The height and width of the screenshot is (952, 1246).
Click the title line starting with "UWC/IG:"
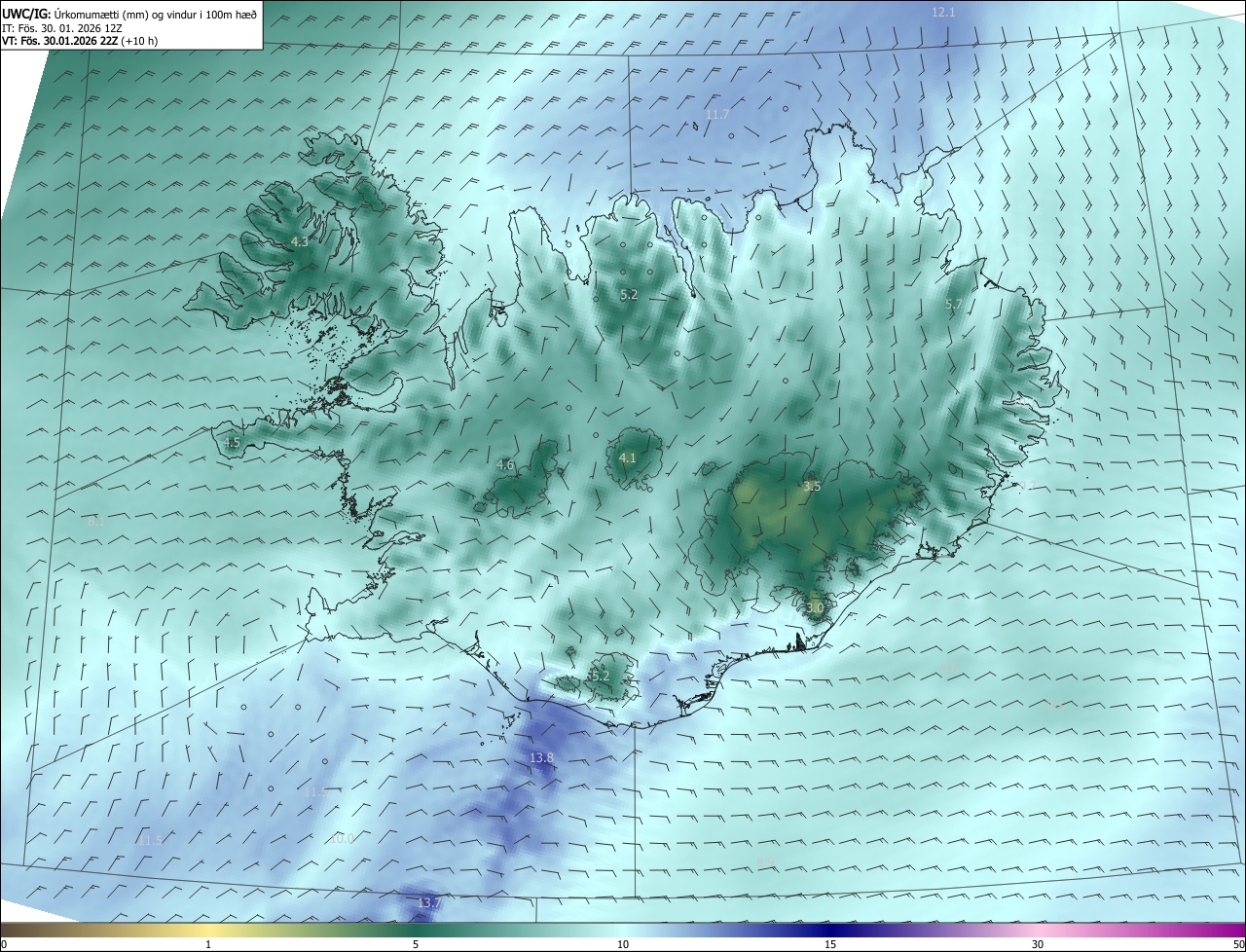point(129,14)
